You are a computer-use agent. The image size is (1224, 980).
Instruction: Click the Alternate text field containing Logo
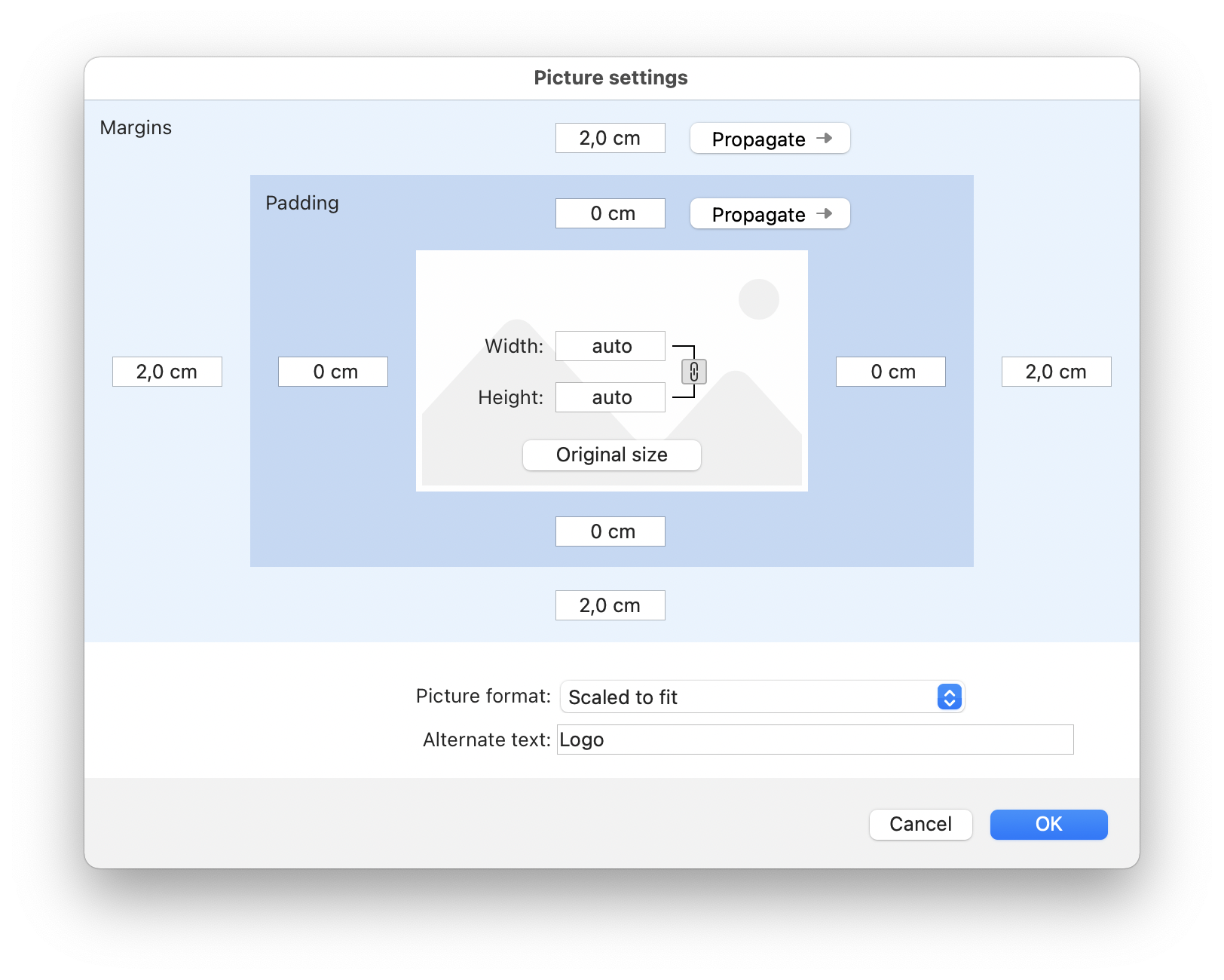point(815,740)
